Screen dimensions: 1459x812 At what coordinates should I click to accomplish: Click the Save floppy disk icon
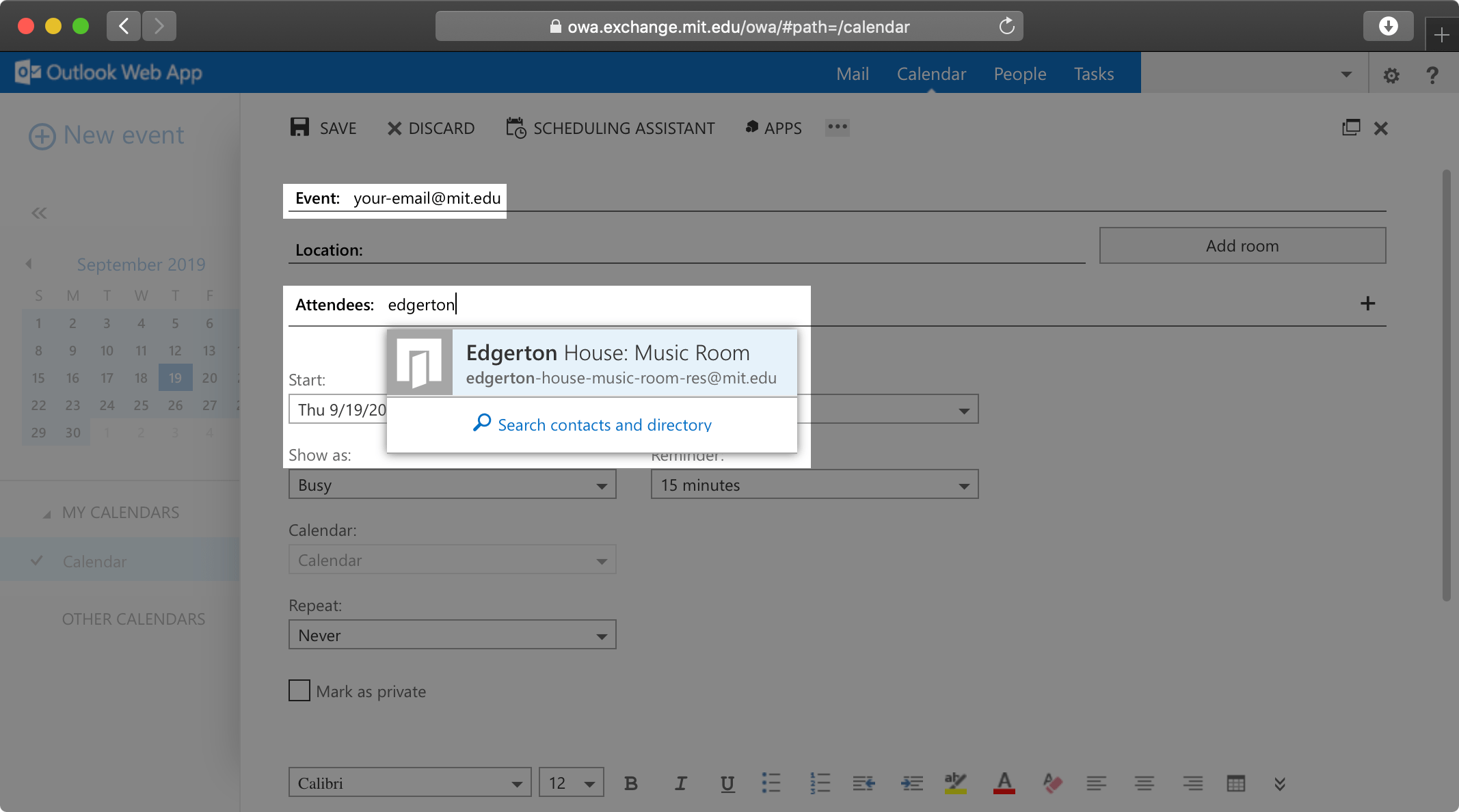(299, 127)
